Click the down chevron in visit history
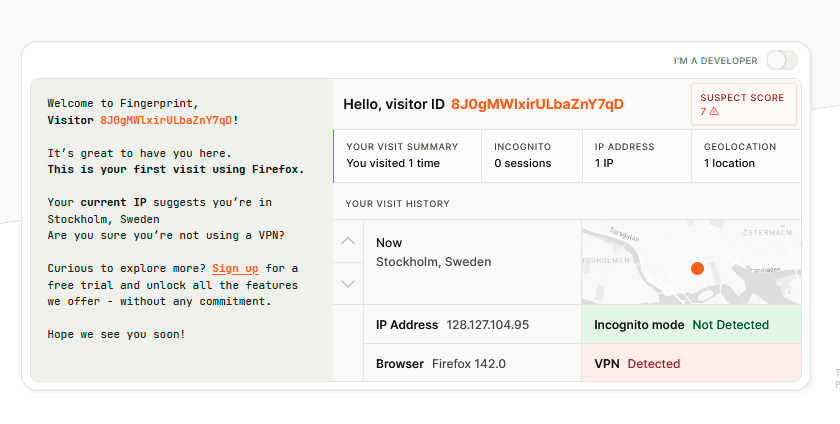840x424 pixels. pyautogui.click(x=348, y=284)
